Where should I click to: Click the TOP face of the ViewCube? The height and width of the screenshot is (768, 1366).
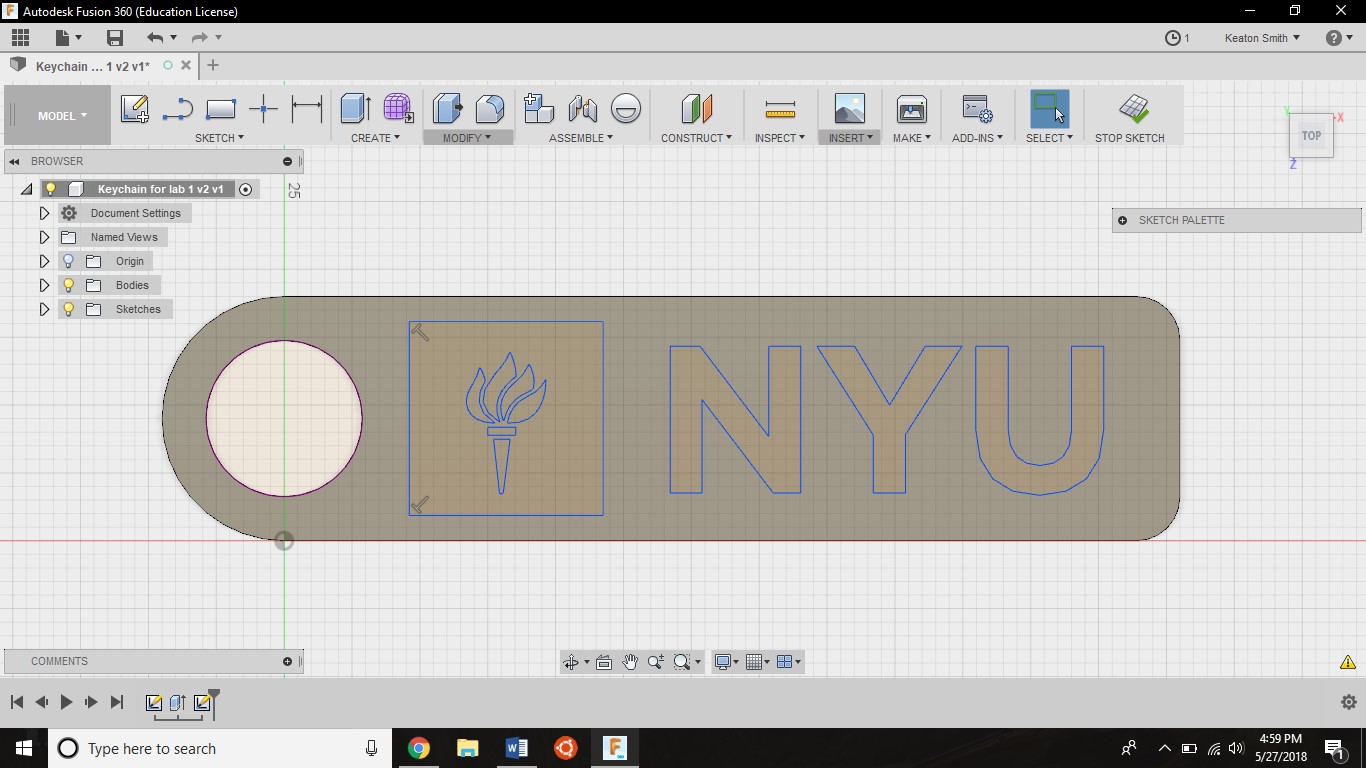coord(1311,135)
